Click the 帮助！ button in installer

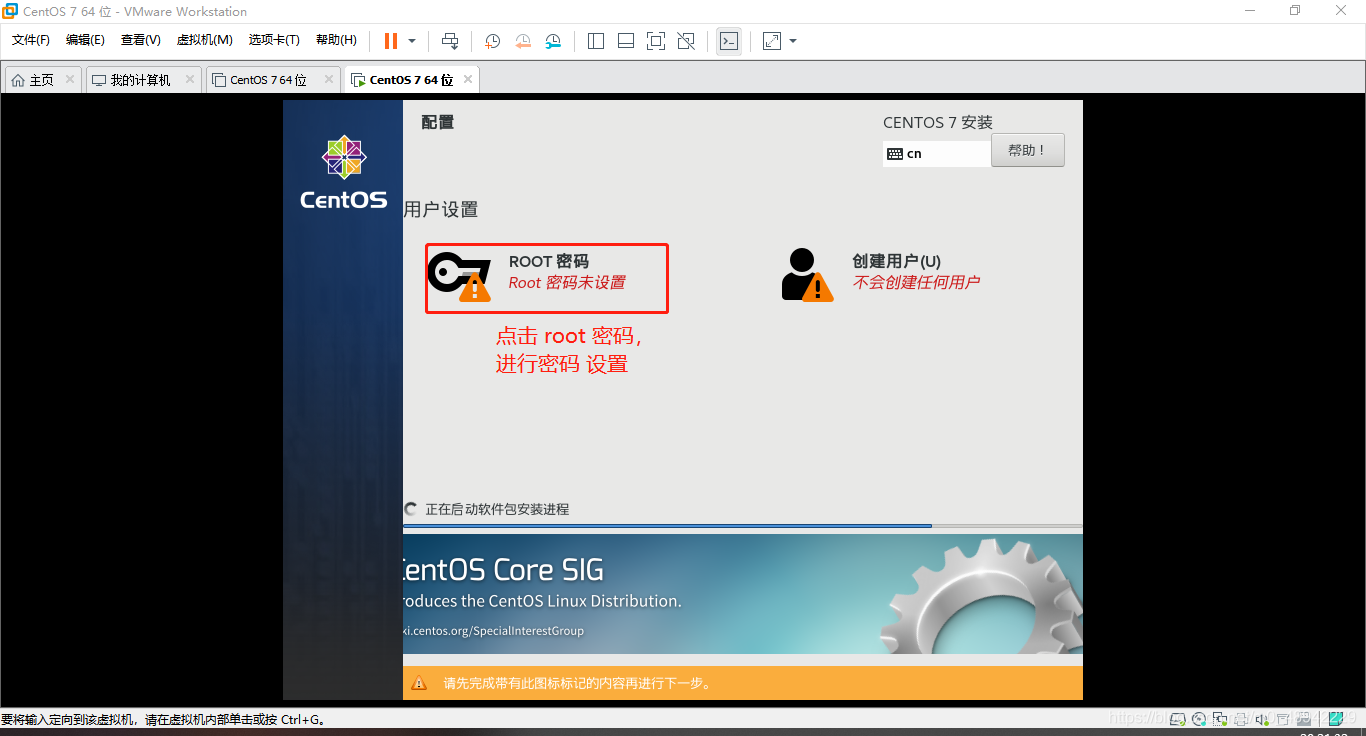(x=1028, y=151)
